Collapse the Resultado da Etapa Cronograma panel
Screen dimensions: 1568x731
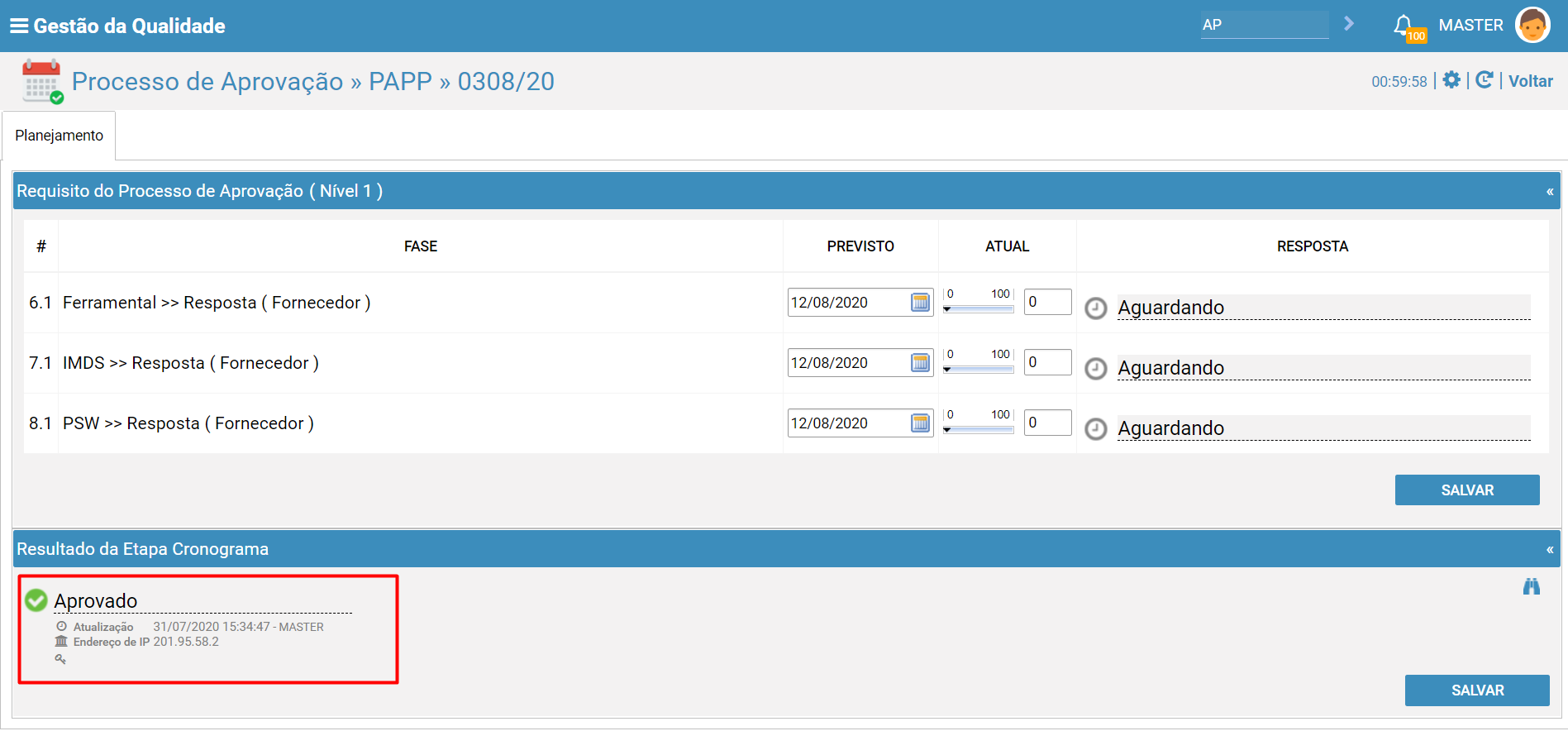coord(1550,550)
